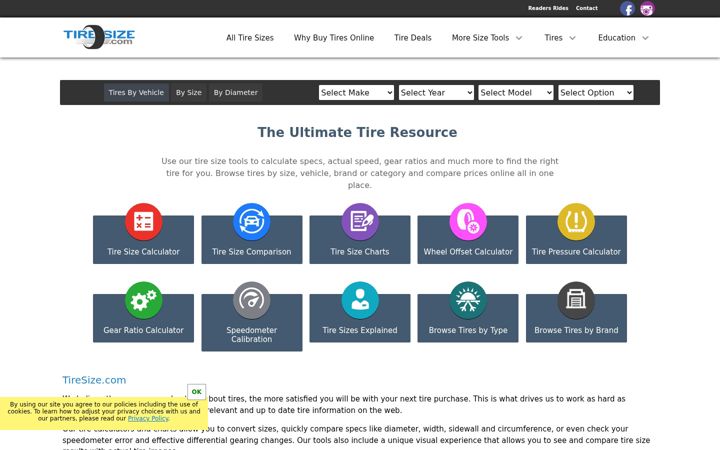Switch to the By Size tab
The width and height of the screenshot is (720, 450).
(189, 92)
